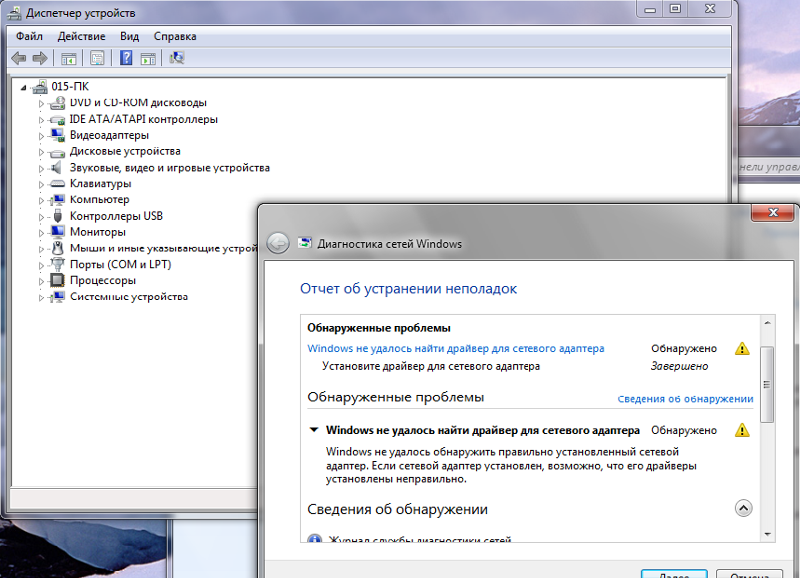Click the Системные устройства icon
This screenshot has height=578, width=800.
(x=57, y=297)
